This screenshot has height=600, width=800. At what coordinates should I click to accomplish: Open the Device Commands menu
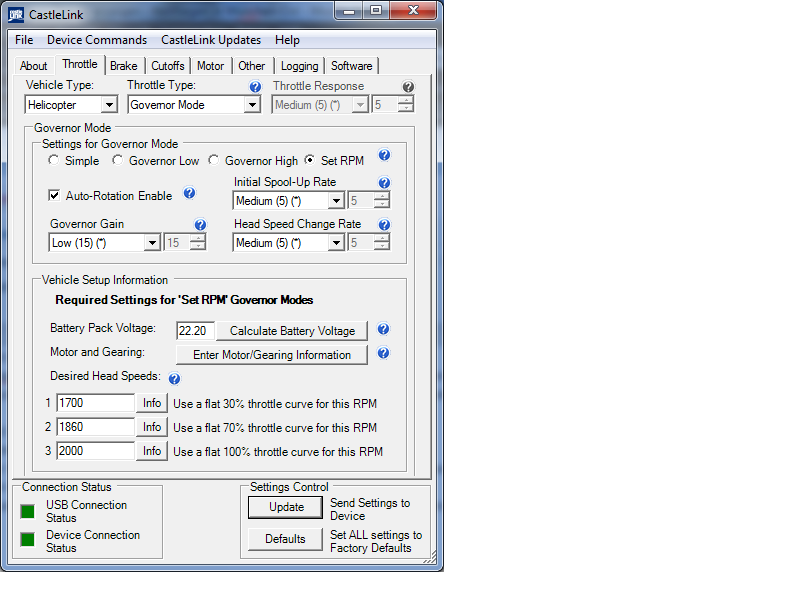pyautogui.click(x=97, y=40)
